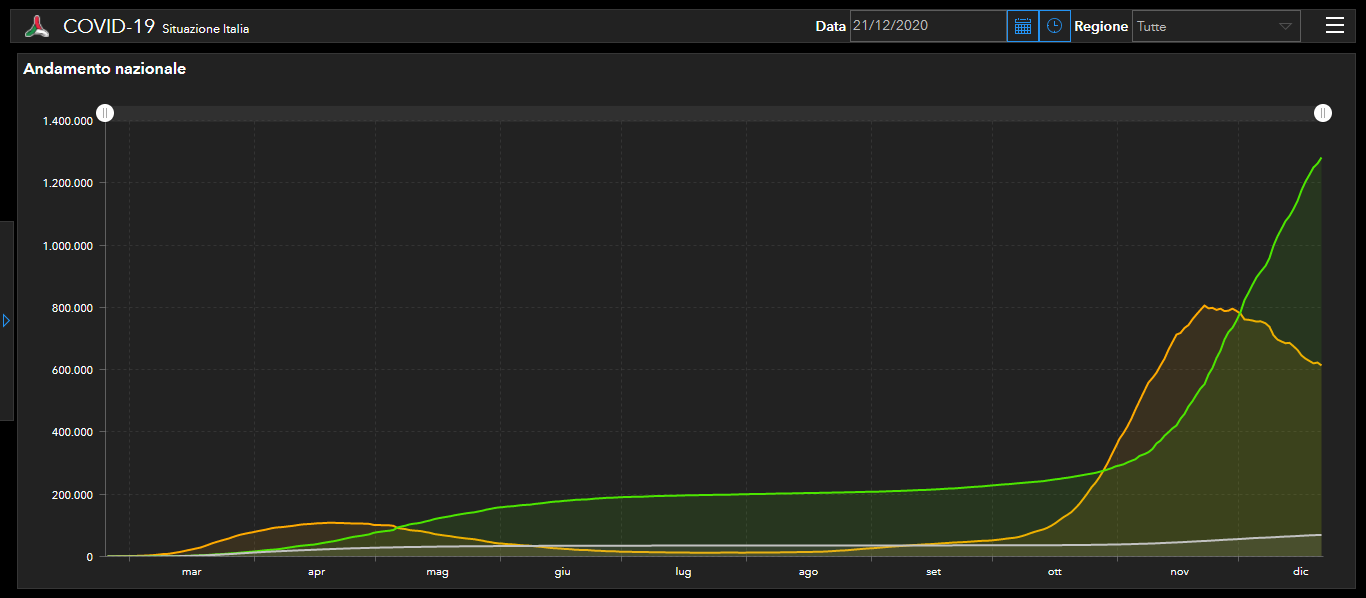Open the hamburger menu

click(1334, 26)
